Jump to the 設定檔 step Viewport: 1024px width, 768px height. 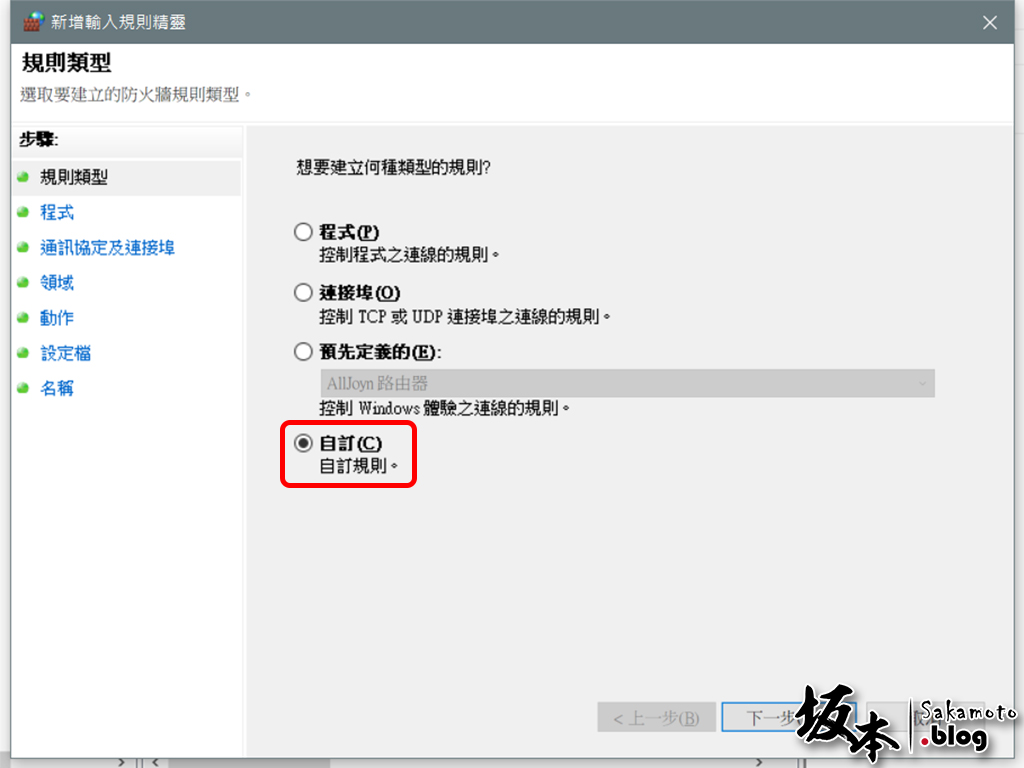pyautogui.click(x=65, y=353)
